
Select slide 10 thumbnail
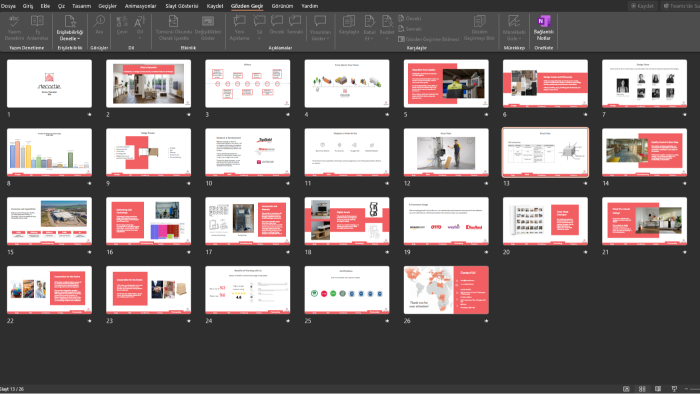(247, 153)
